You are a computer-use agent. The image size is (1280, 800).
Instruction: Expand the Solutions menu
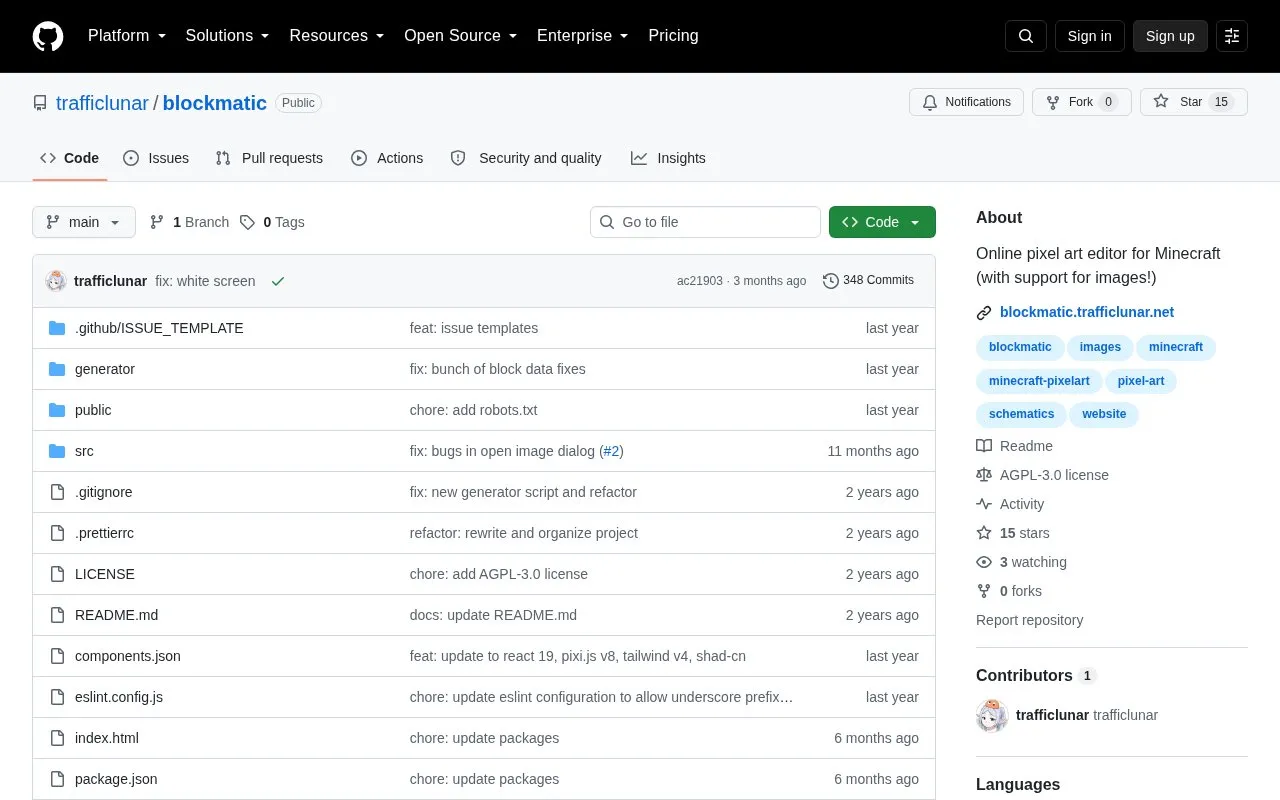click(x=228, y=36)
